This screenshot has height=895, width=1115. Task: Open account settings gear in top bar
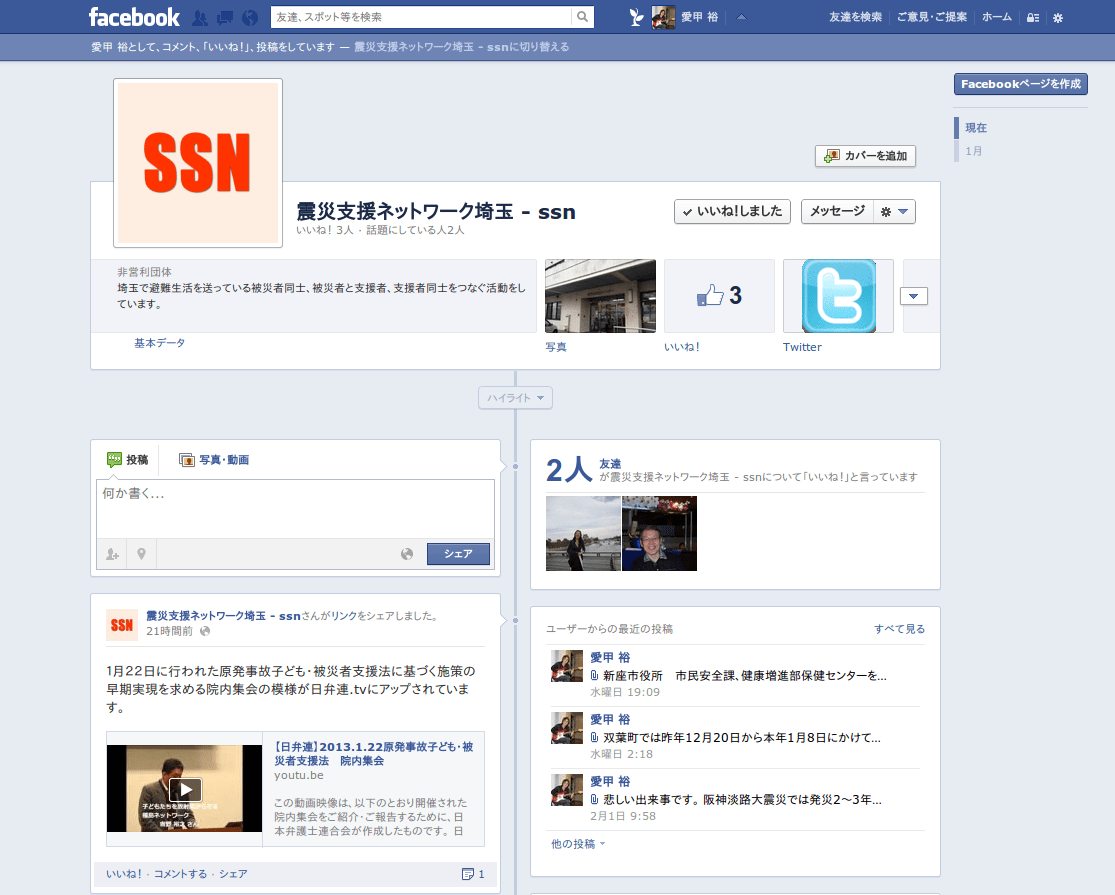pyautogui.click(x=1058, y=18)
